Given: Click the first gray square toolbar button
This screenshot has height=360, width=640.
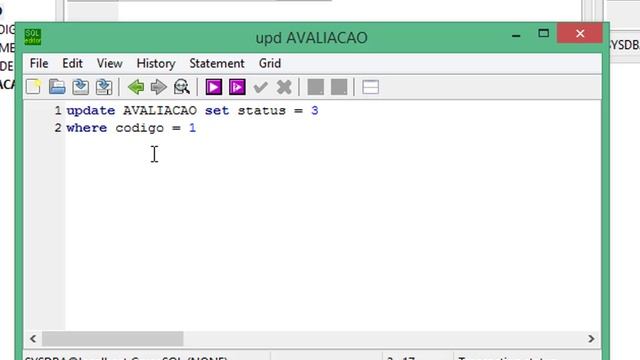Looking at the screenshot, I should (x=316, y=87).
